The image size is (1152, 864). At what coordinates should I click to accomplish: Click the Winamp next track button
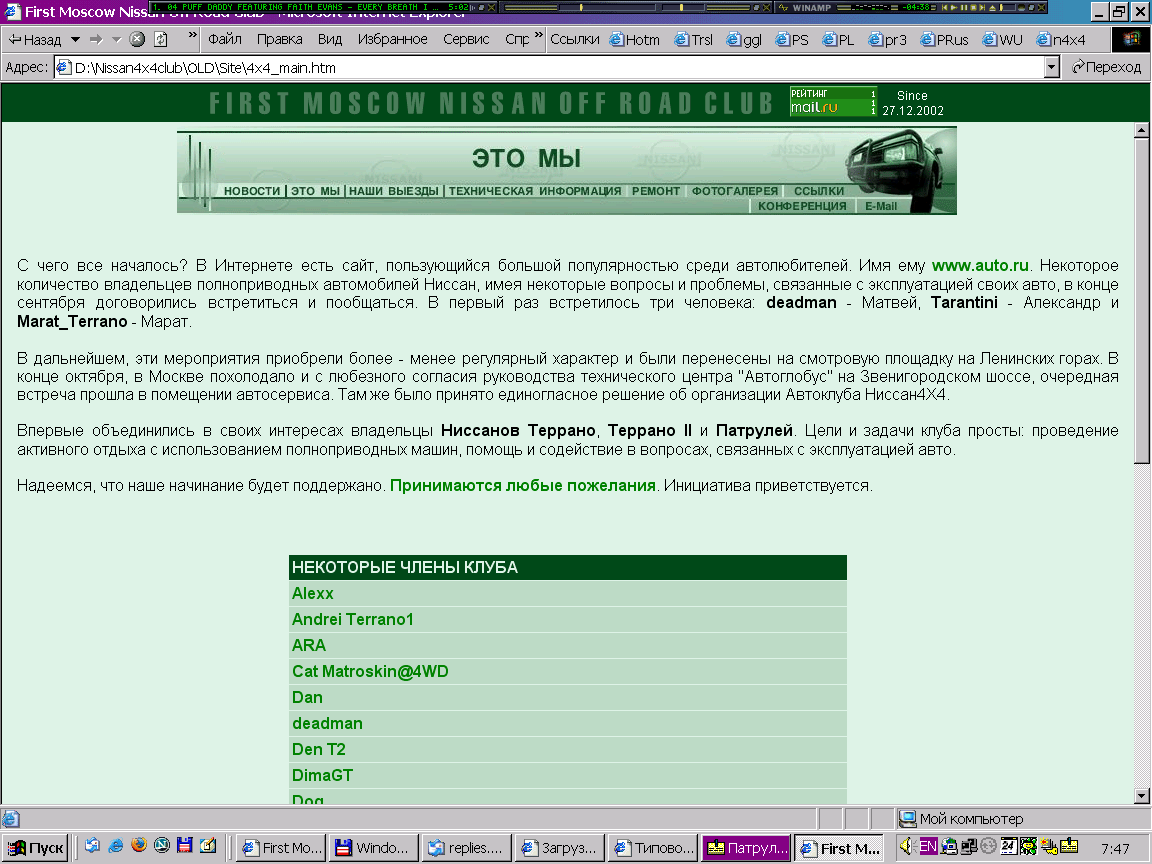[982, 7]
